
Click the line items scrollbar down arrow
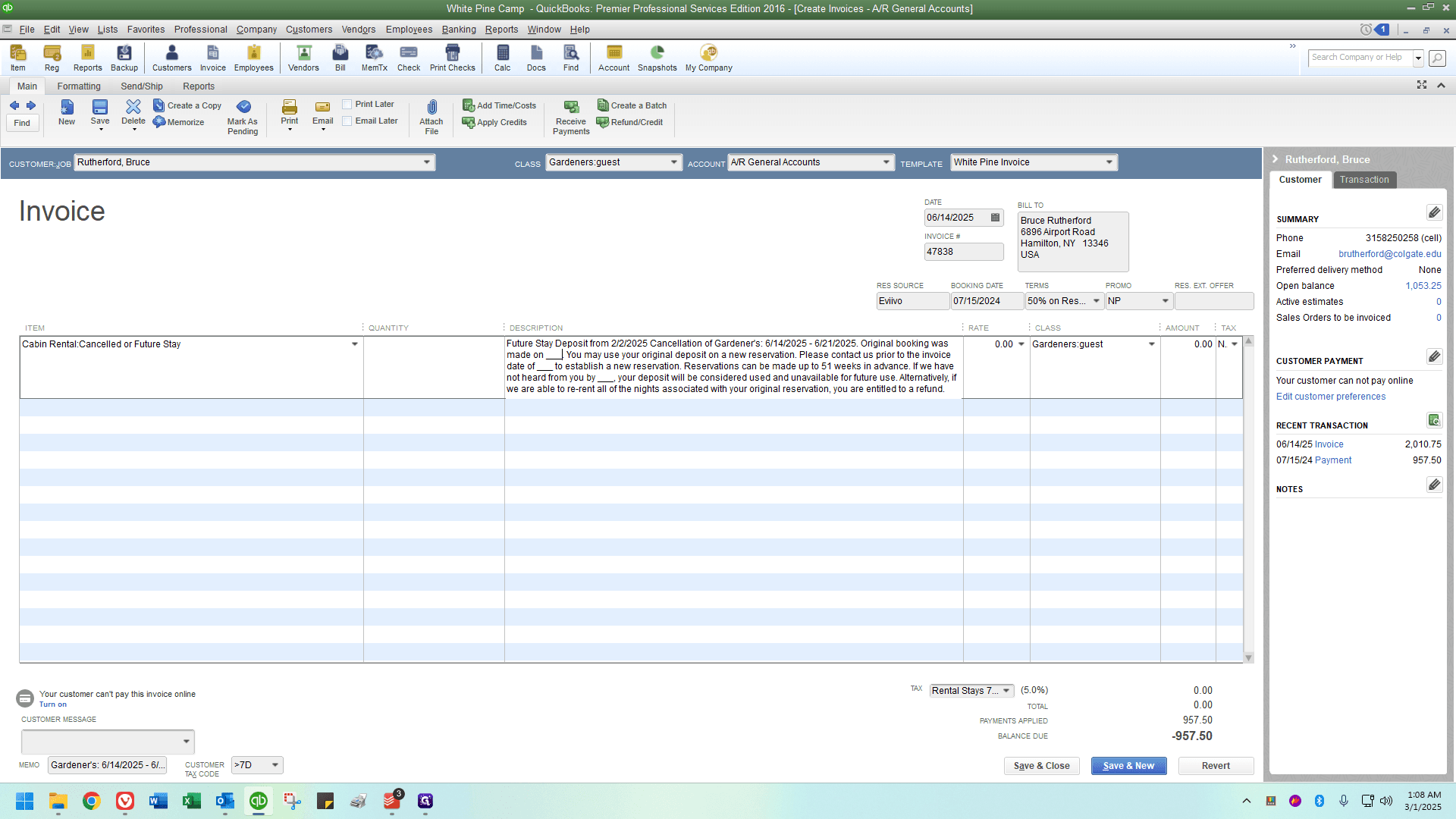coord(1248,657)
